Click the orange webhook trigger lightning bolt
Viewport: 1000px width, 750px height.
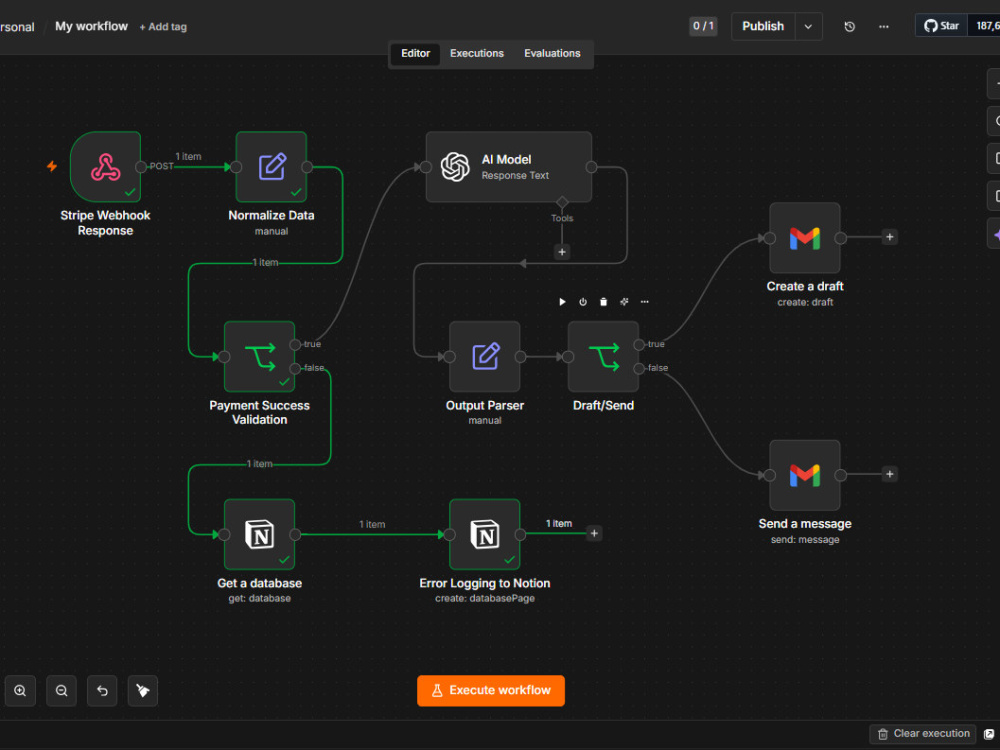click(52, 166)
